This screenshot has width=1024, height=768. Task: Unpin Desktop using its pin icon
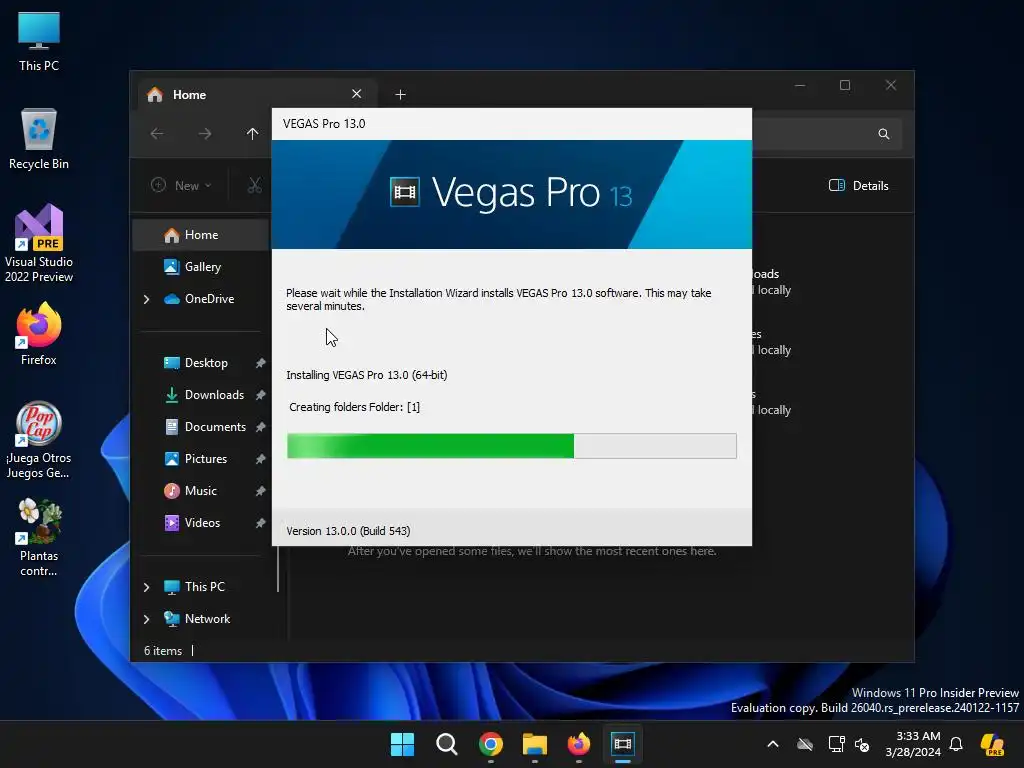261,363
